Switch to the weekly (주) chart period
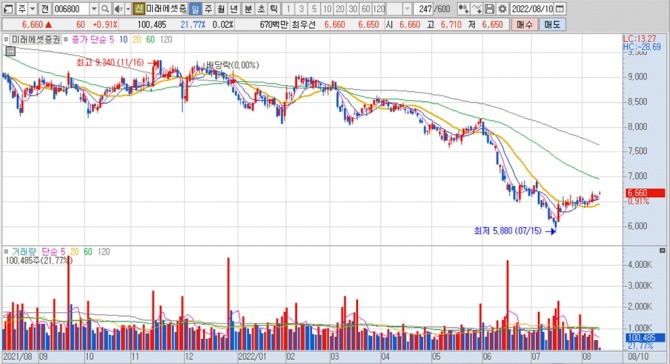 (208, 9)
